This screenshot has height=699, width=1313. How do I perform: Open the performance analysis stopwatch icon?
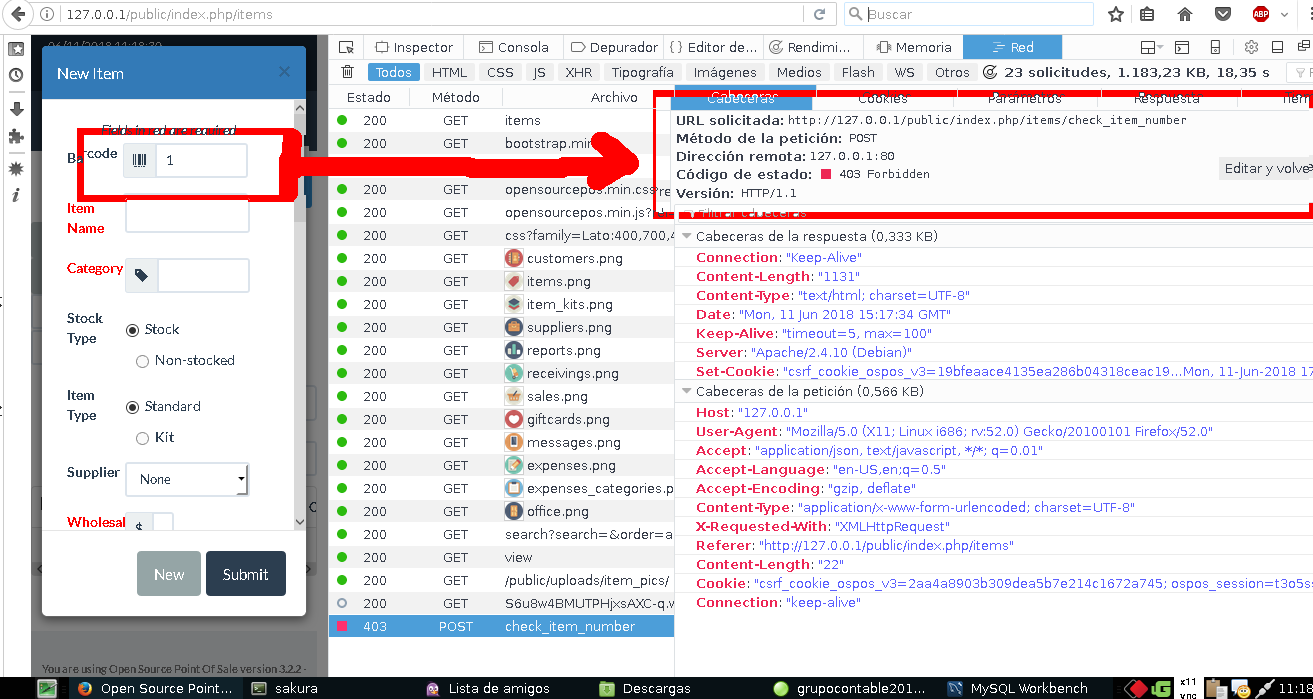pos(988,72)
